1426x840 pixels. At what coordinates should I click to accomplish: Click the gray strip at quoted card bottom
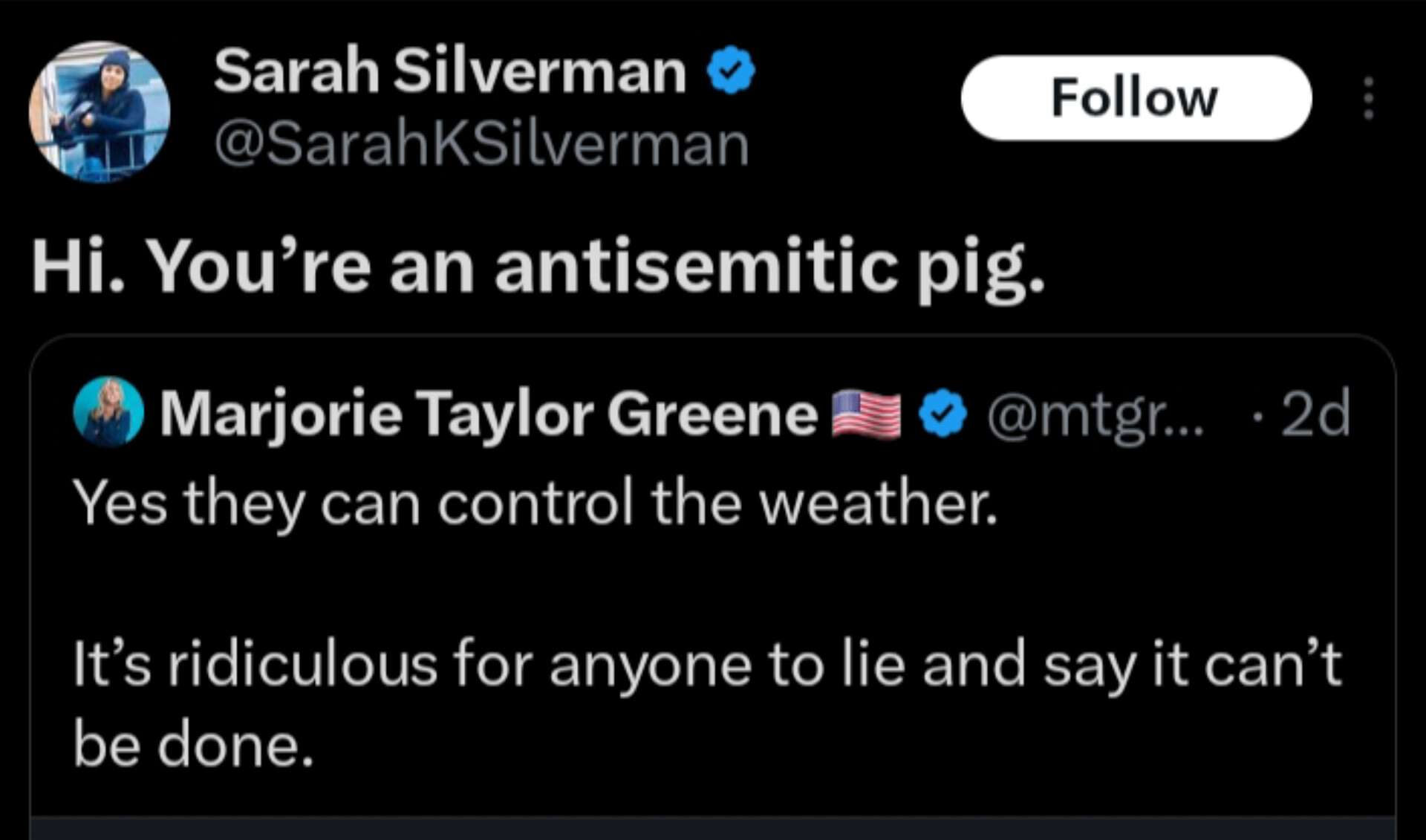pos(713,829)
